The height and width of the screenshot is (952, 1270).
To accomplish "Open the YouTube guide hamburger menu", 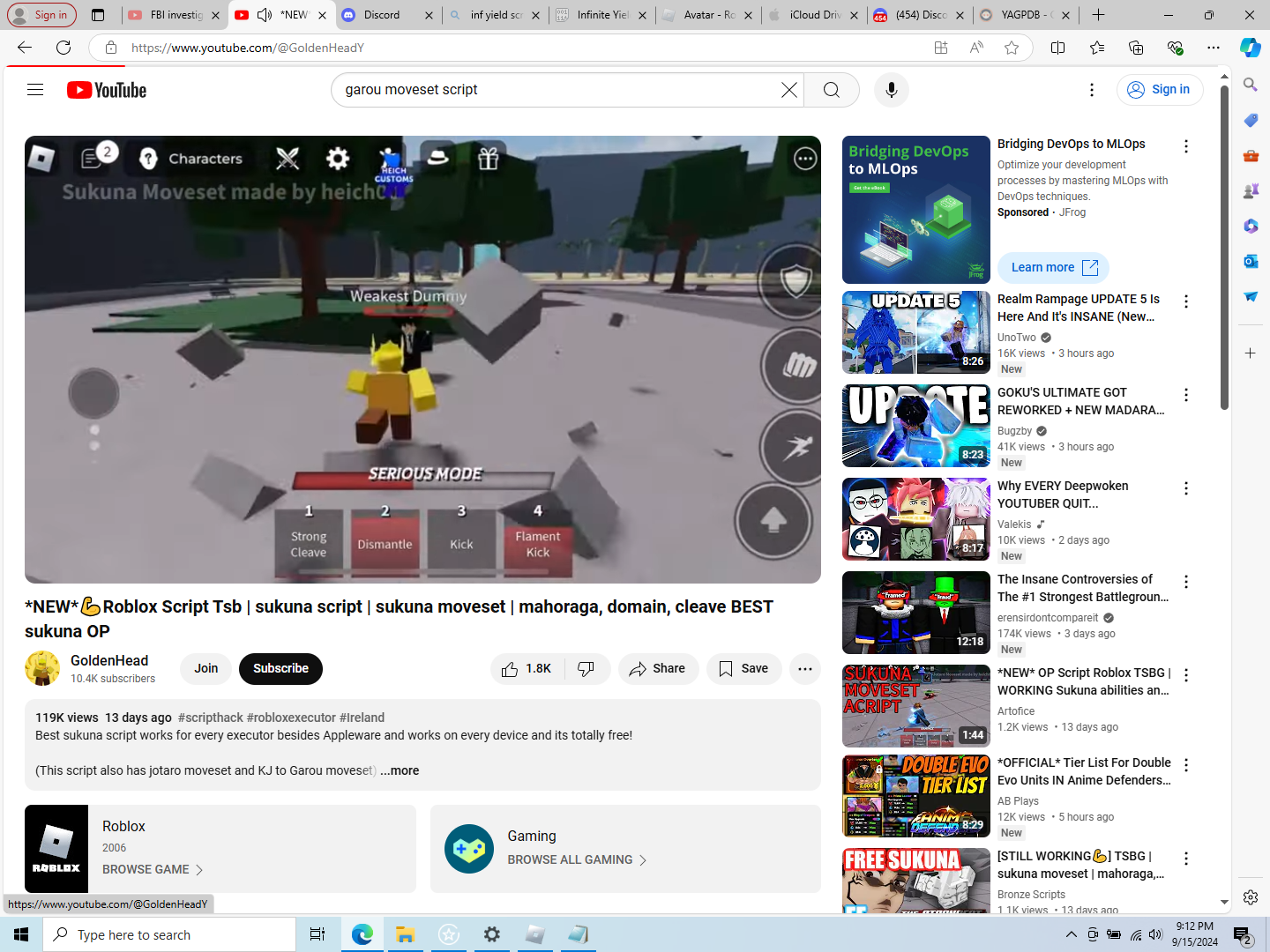I will click(35, 90).
